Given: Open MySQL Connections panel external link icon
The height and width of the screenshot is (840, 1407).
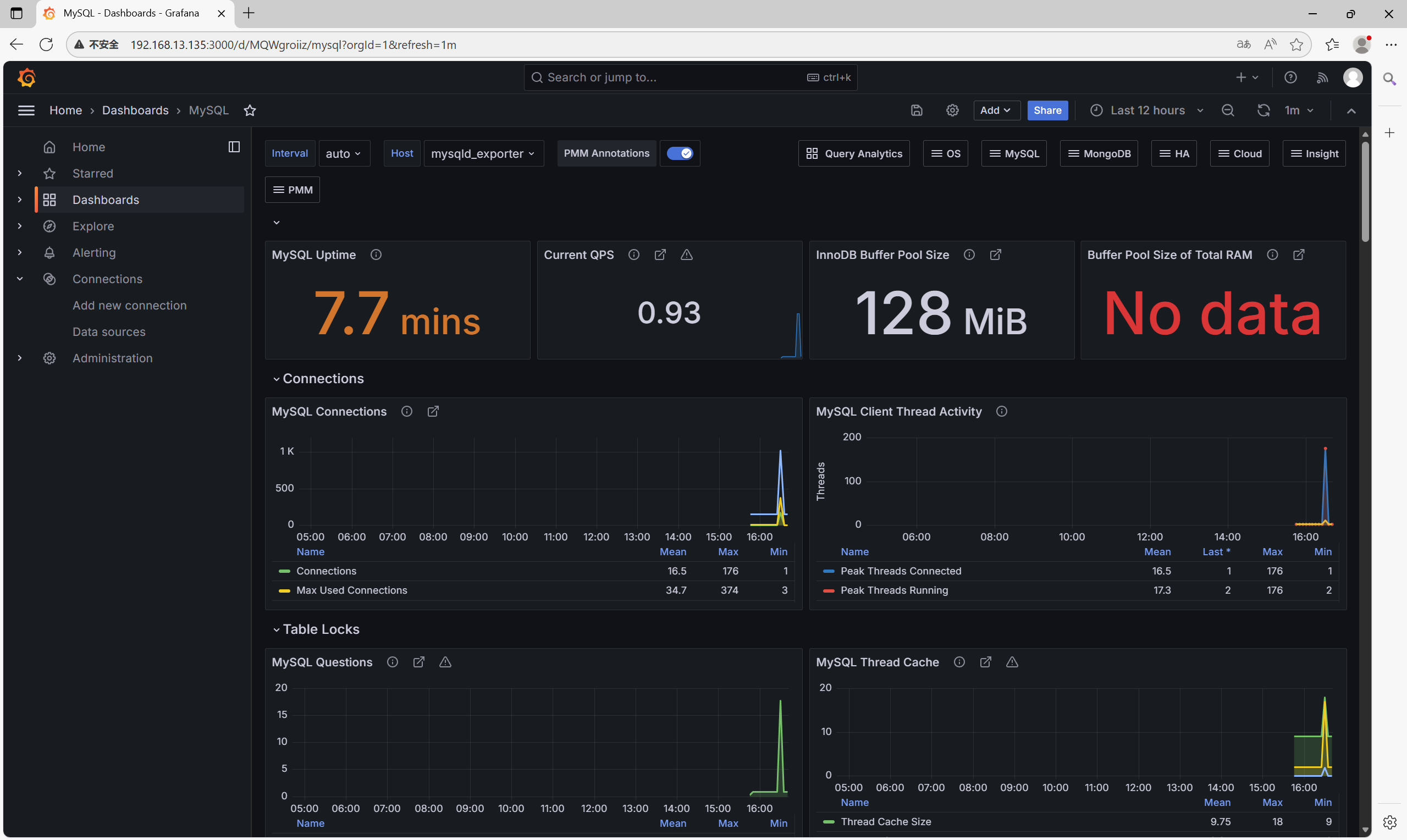Looking at the screenshot, I should click(x=433, y=412).
